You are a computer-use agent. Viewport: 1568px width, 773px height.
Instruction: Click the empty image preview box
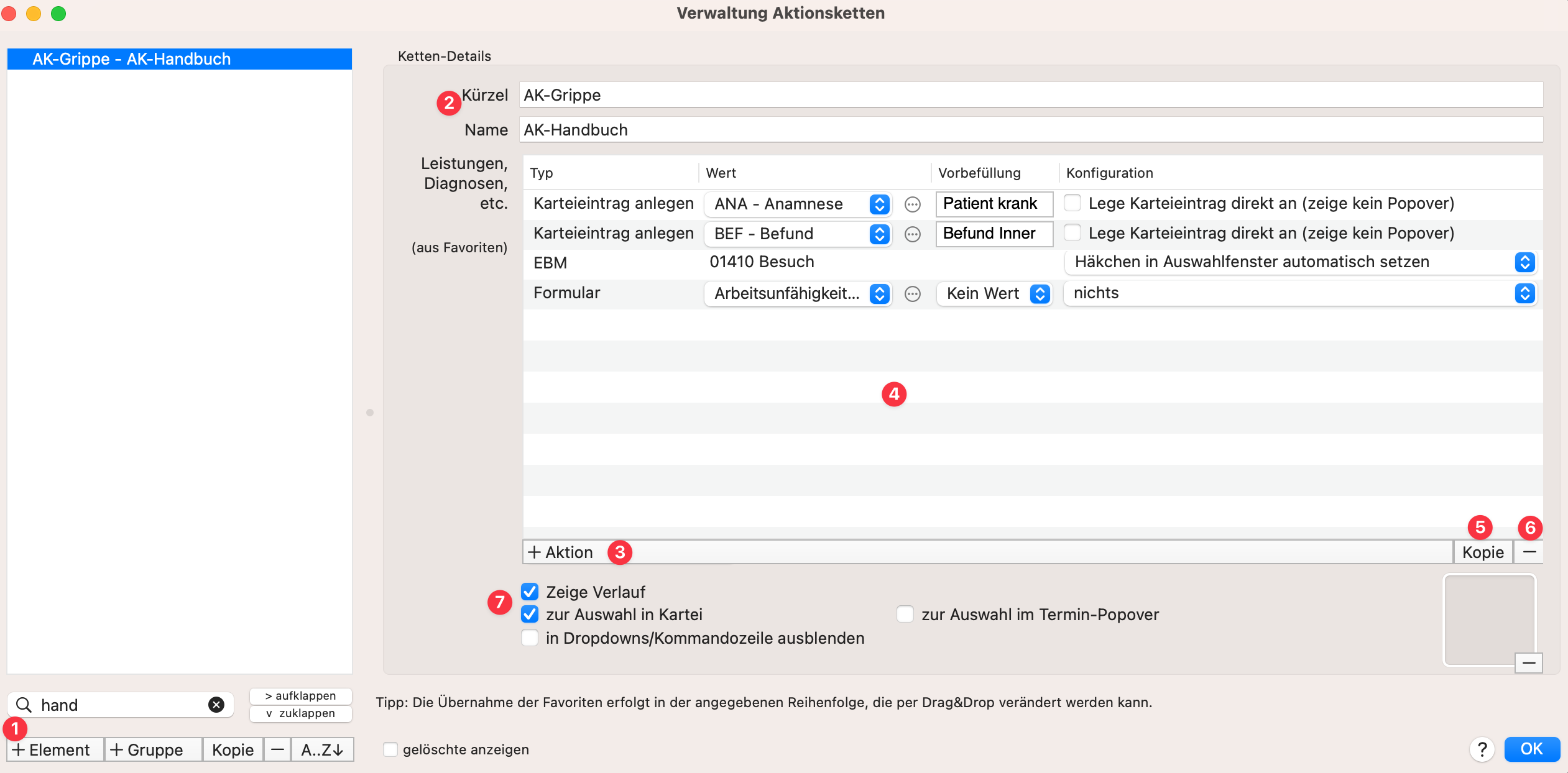pyautogui.click(x=1488, y=620)
